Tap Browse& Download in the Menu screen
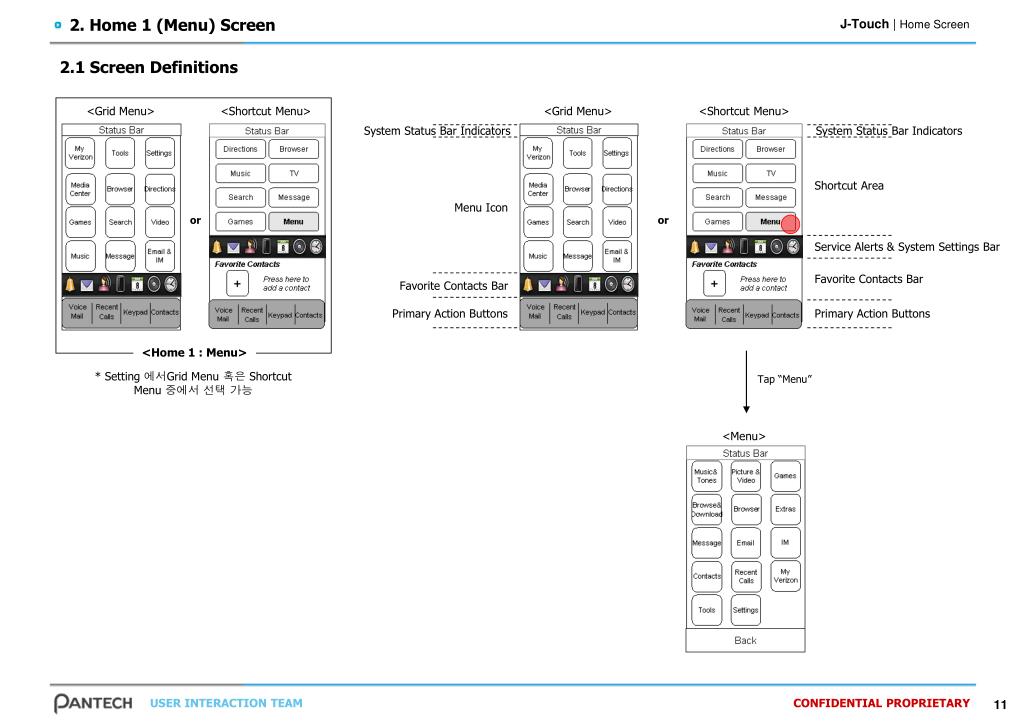This screenshot has width=1024, height=724. pyautogui.click(x=706, y=509)
